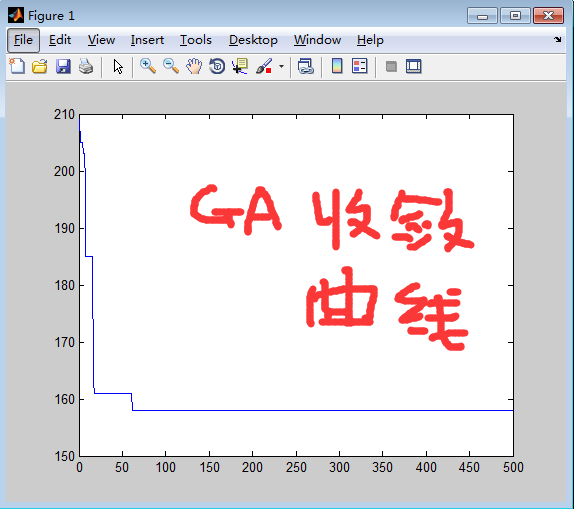Open the File menu
The image size is (574, 509).
(x=23, y=40)
